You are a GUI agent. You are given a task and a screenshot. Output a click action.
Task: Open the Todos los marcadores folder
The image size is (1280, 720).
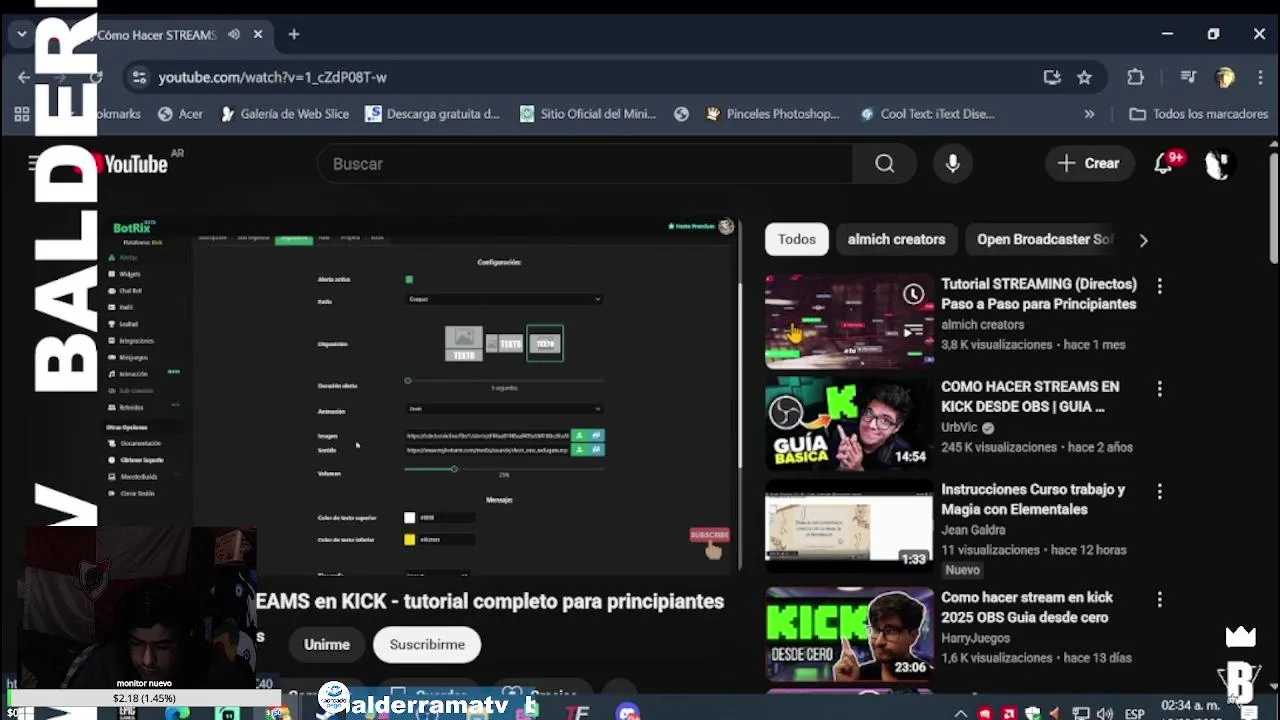(1198, 114)
